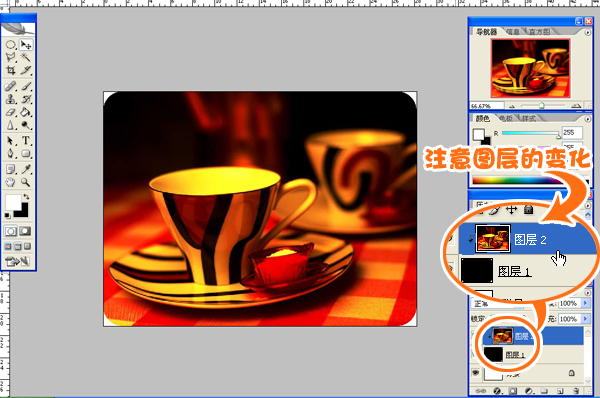
Task: Switch to the Histogram tab
Action: (x=540, y=32)
